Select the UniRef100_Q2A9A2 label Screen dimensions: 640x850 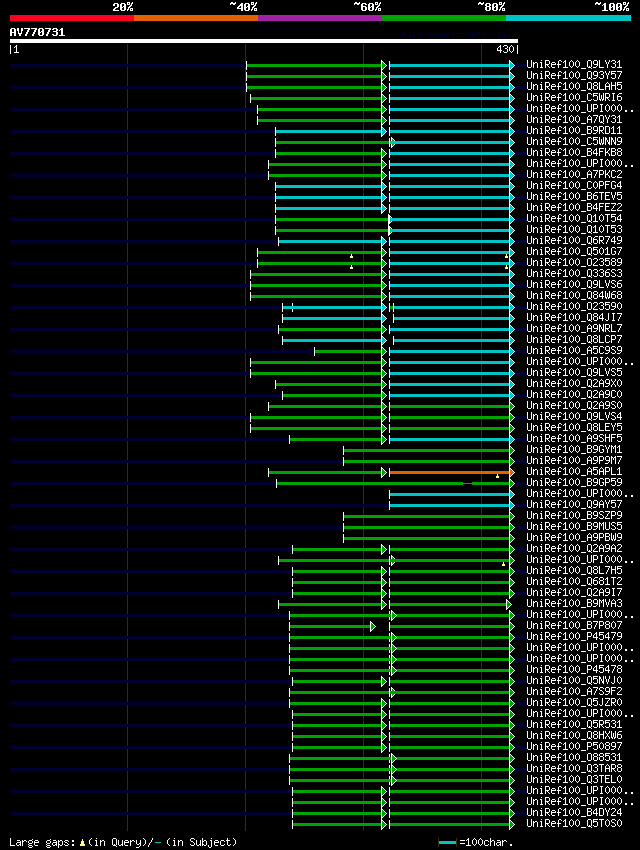pyautogui.click(x=574, y=548)
